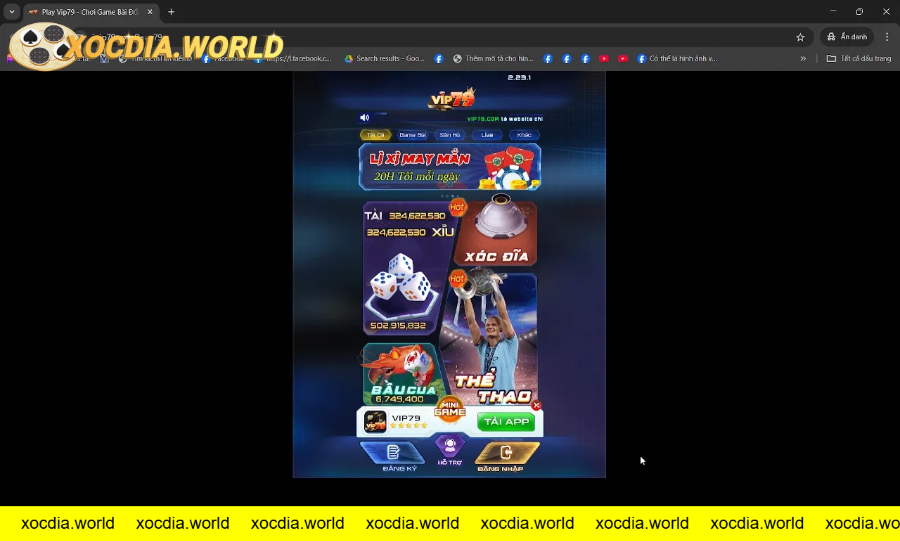This screenshot has width=900, height=541.
Task: Show hidden bookmarks with the double chevron
Action: coord(803,59)
